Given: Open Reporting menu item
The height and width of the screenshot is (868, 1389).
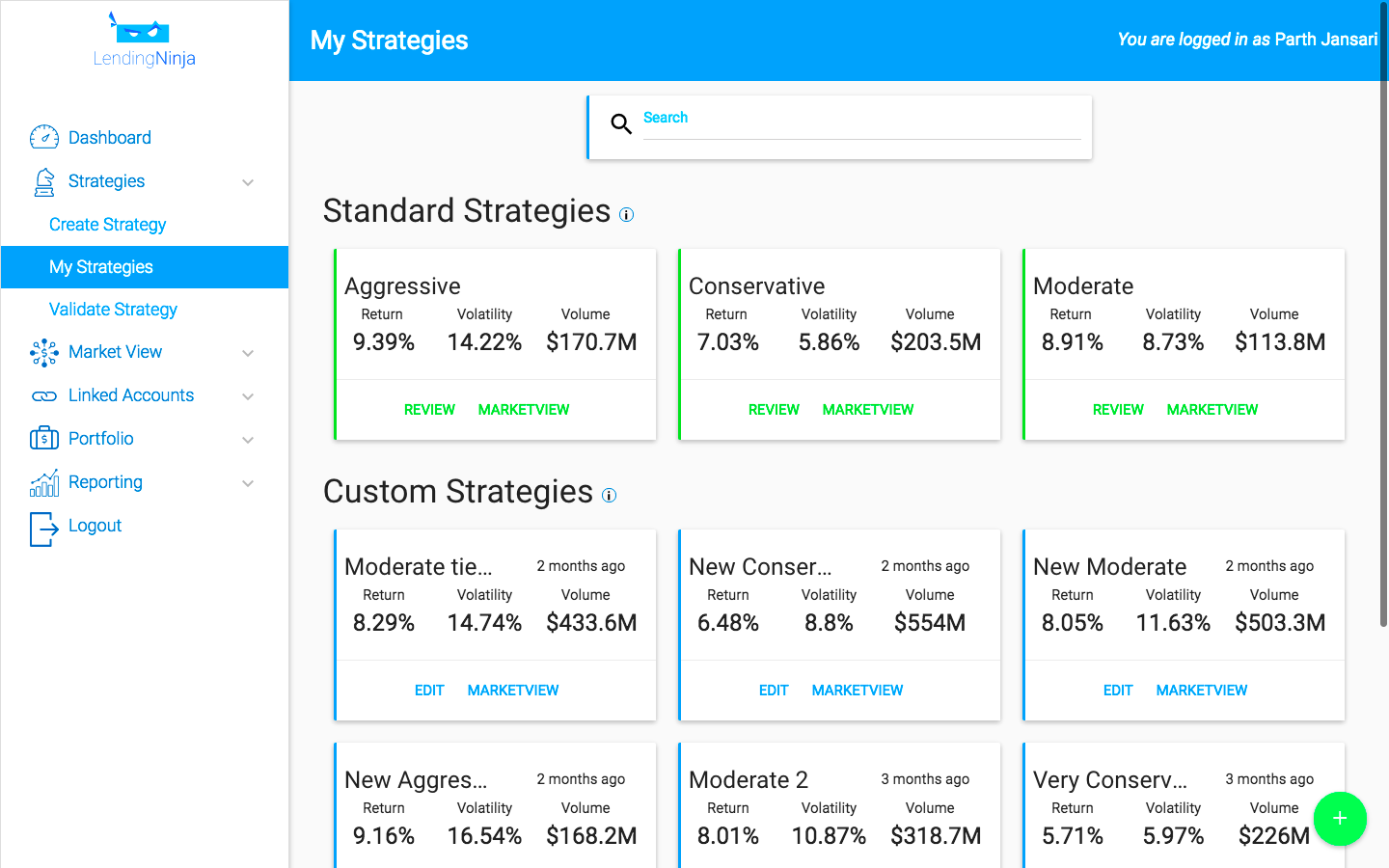Looking at the screenshot, I should point(106,482).
